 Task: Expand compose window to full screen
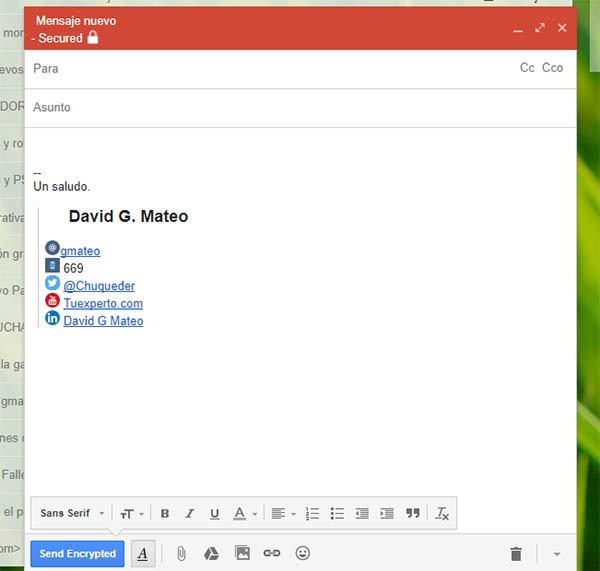(540, 28)
